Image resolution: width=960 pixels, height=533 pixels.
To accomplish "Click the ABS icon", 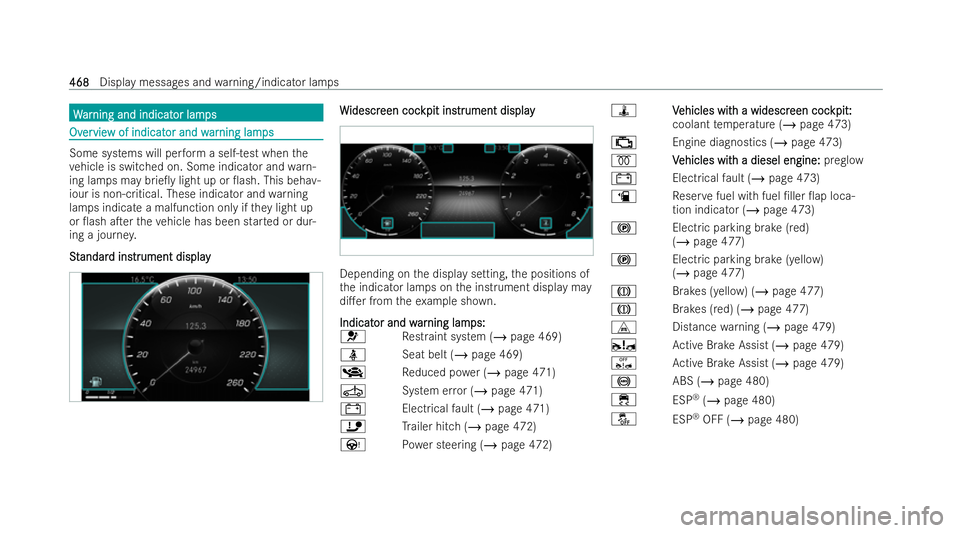I will click(623, 381).
